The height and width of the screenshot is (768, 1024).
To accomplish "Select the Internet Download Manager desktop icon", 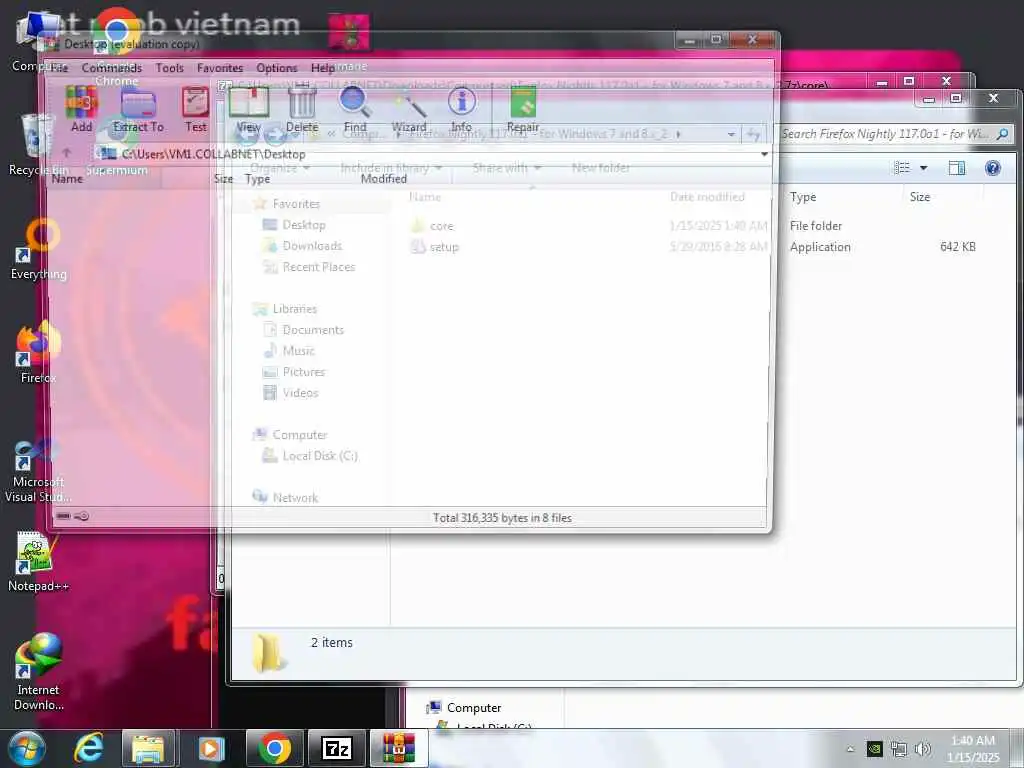I will (x=38, y=673).
